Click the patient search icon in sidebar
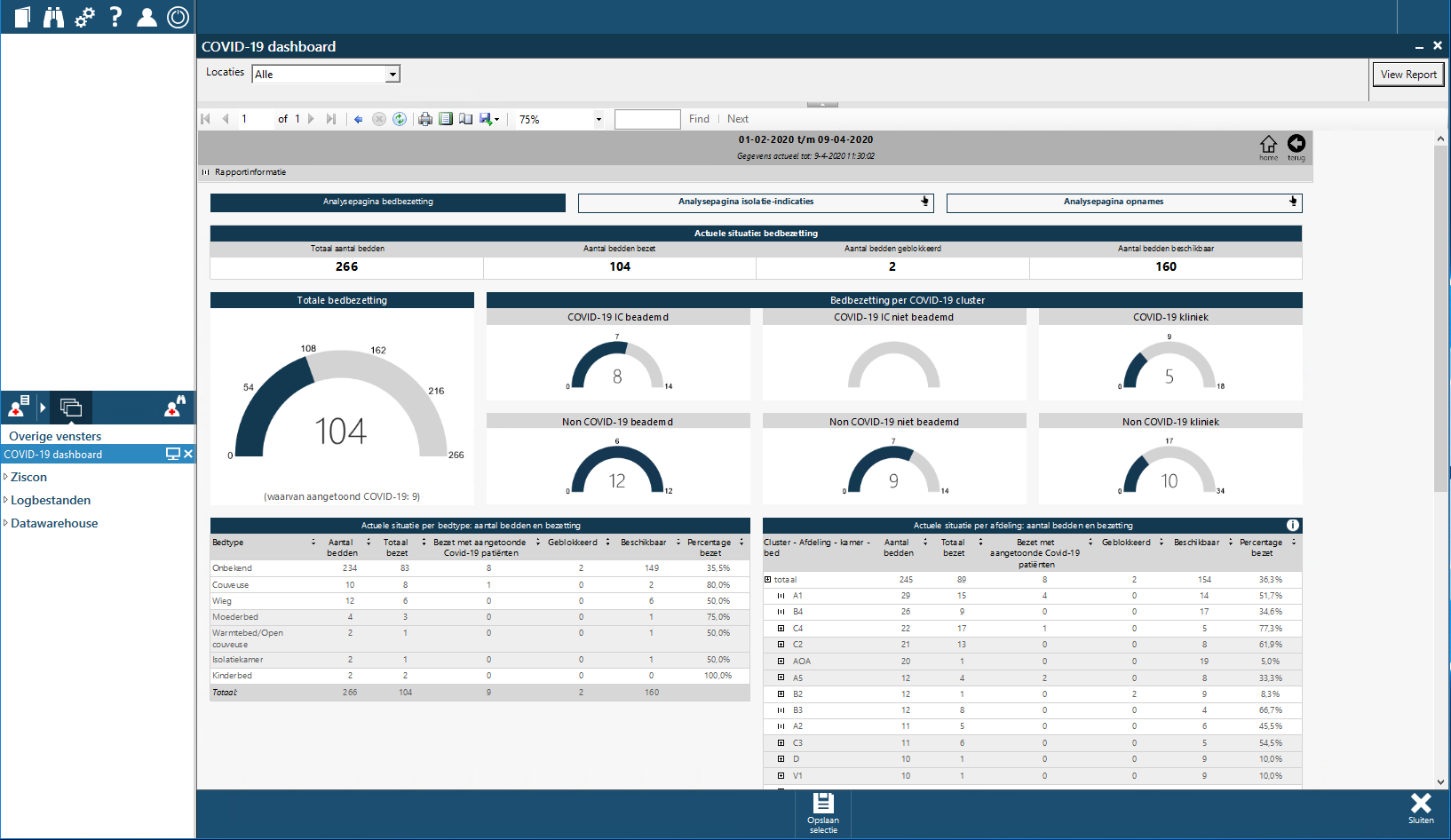This screenshot has width=1451, height=840. (x=175, y=407)
